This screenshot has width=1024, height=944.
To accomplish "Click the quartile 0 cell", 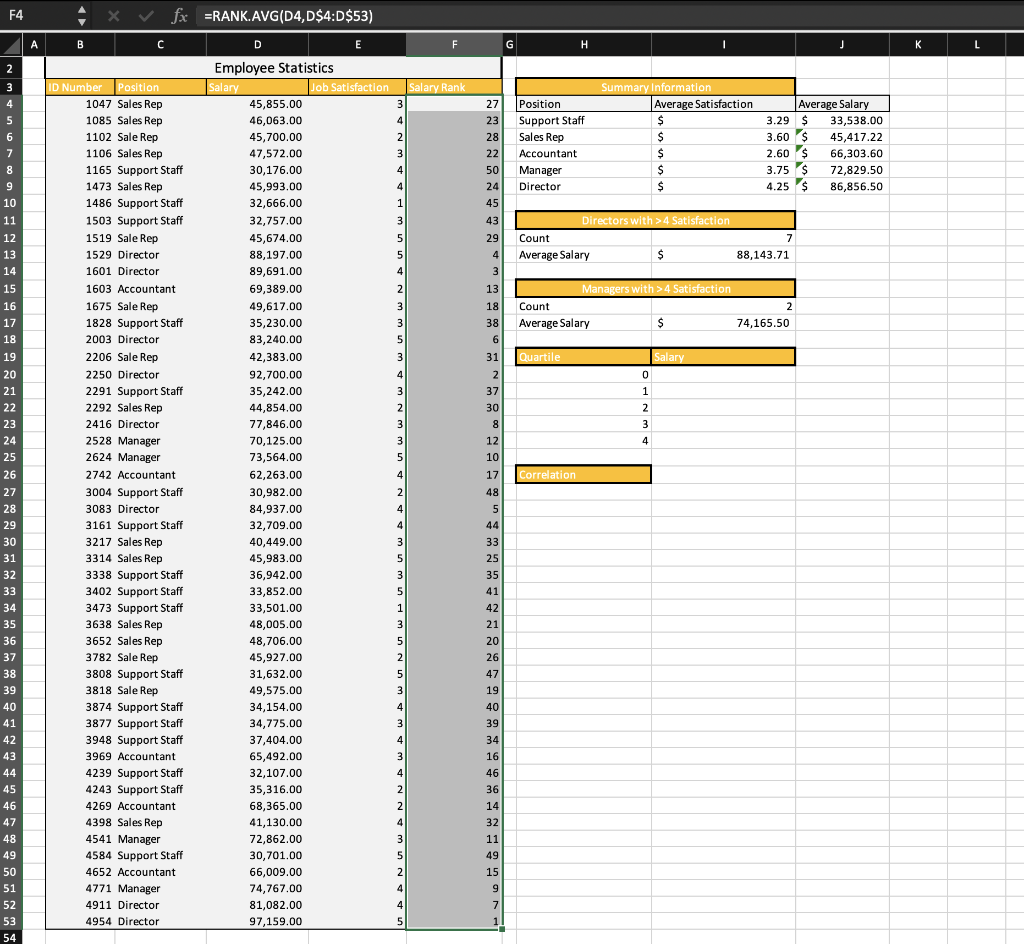I will [584, 375].
